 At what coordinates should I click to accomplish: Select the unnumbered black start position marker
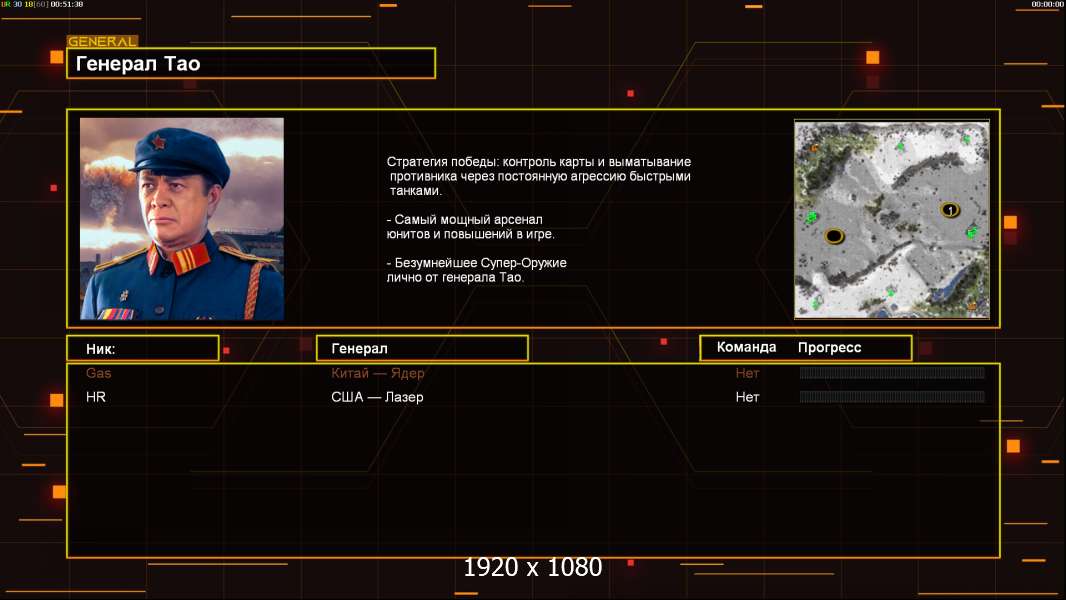pos(834,236)
